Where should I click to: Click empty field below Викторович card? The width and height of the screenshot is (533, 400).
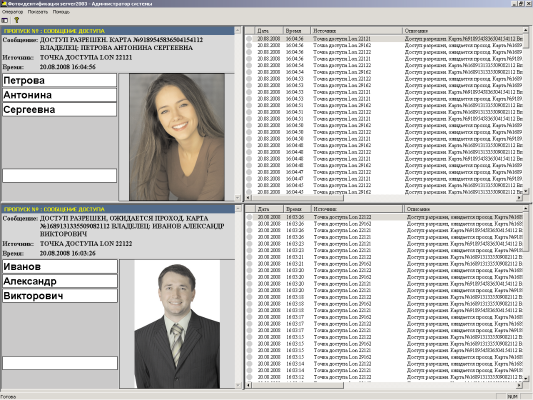pyautogui.click(x=60, y=363)
